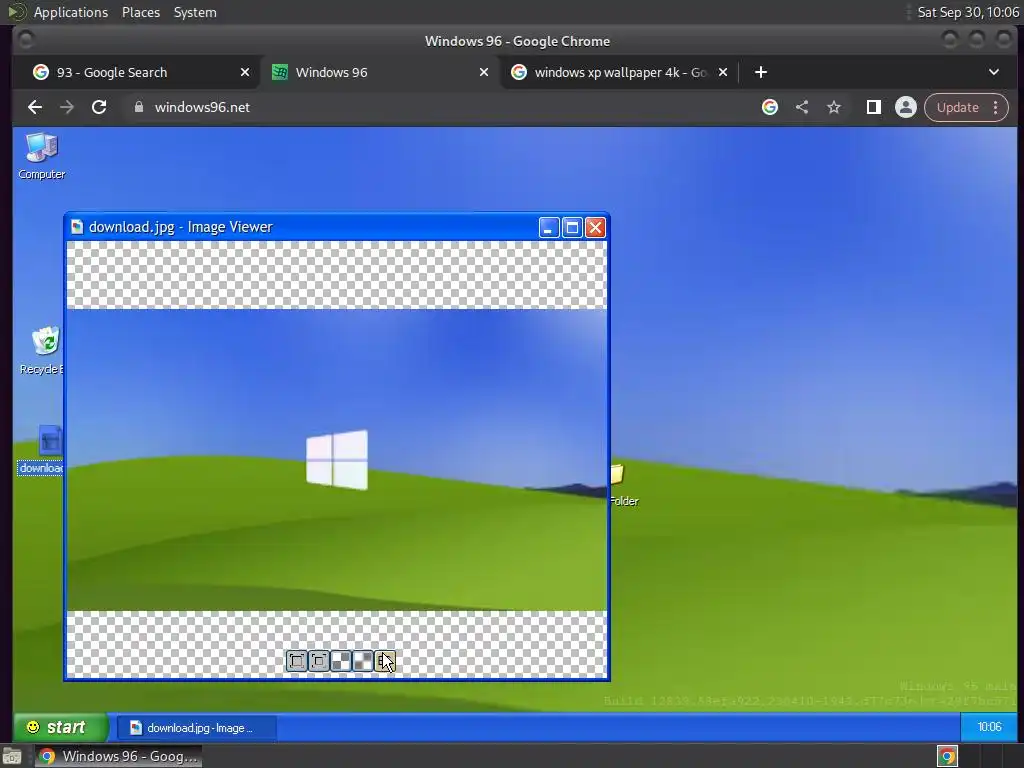Switch to the Windows 96 browser tab
The width and height of the screenshot is (1024, 768).
379,72
